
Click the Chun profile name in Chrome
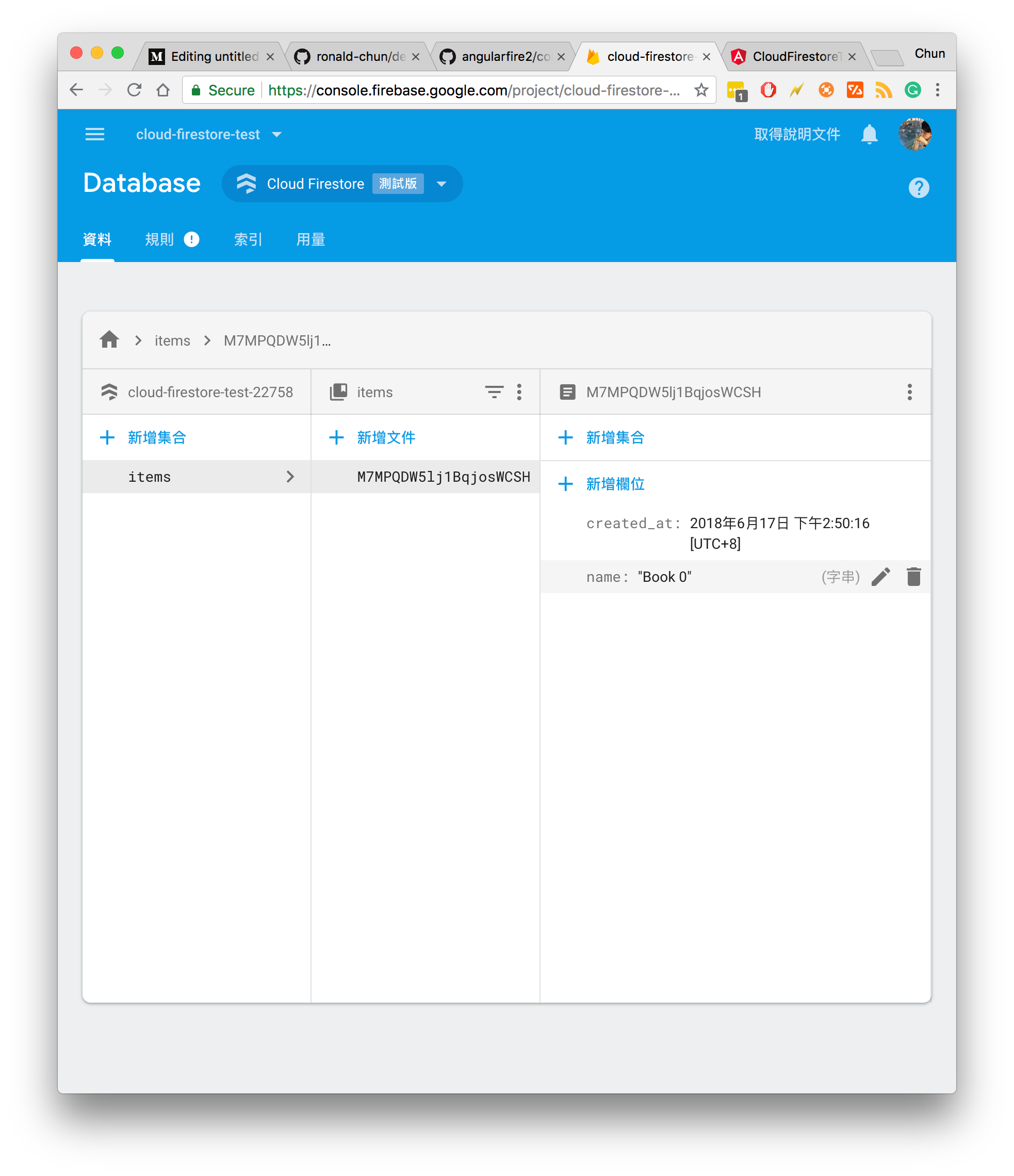[929, 53]
